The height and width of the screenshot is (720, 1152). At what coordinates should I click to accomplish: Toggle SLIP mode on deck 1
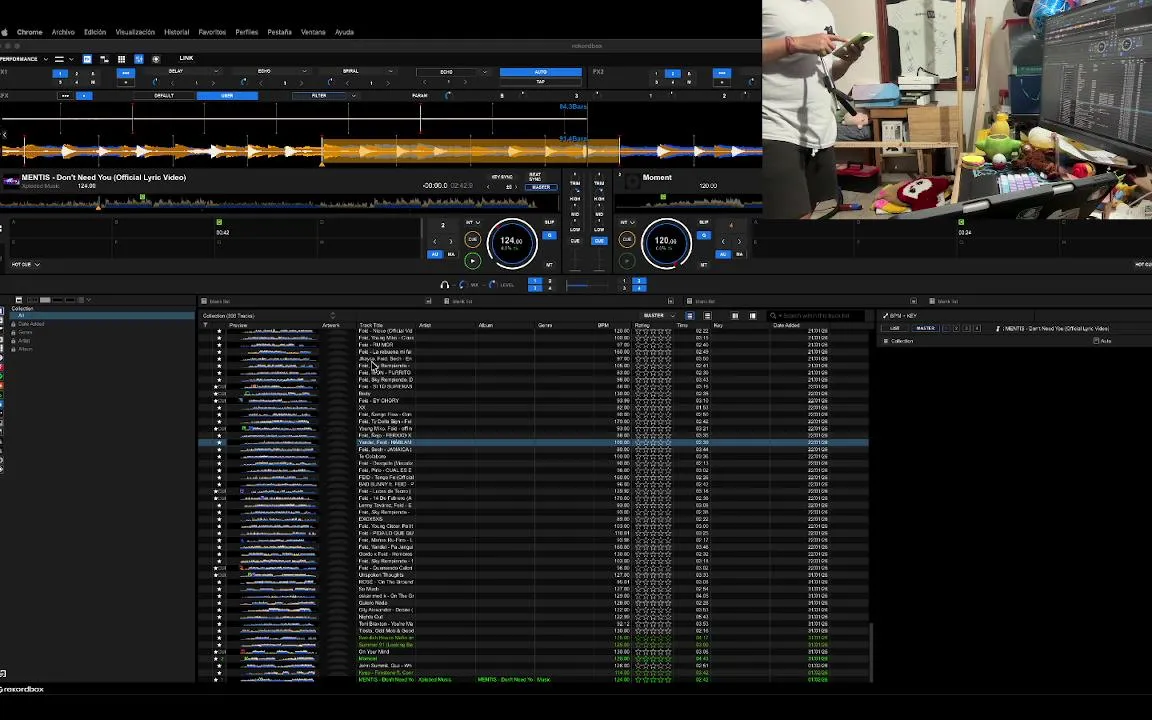pos(549,222)
